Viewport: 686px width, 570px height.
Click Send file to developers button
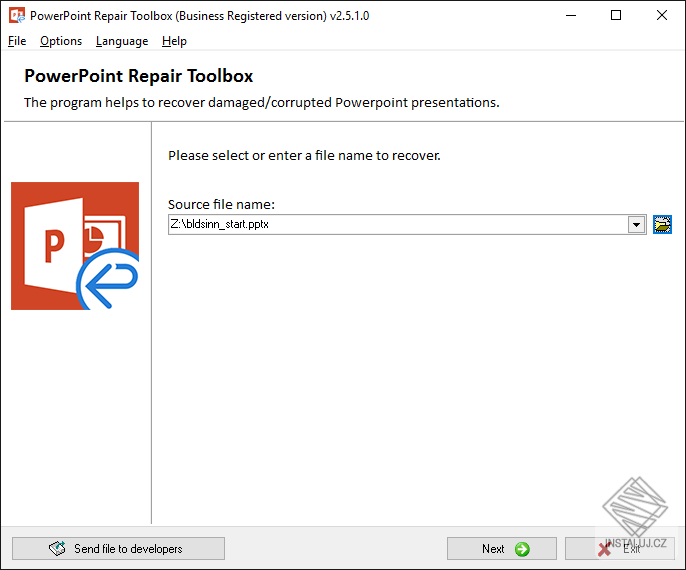point(119,549)
